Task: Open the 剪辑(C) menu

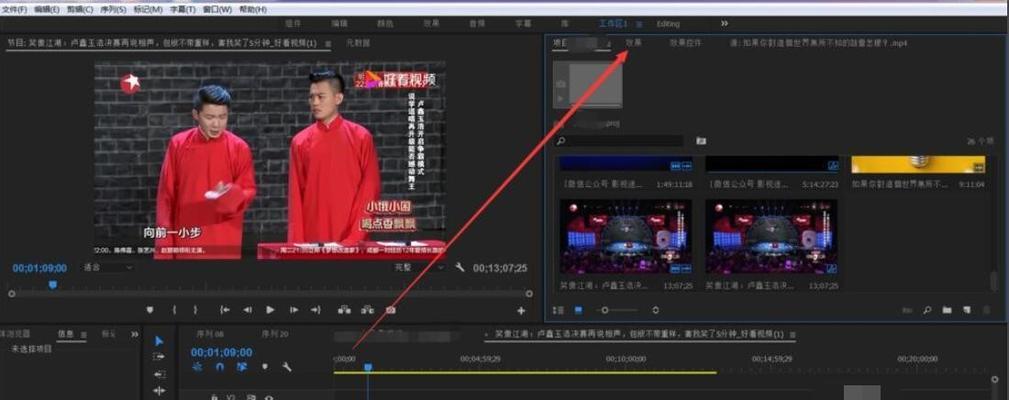Action: click(80, 10)
